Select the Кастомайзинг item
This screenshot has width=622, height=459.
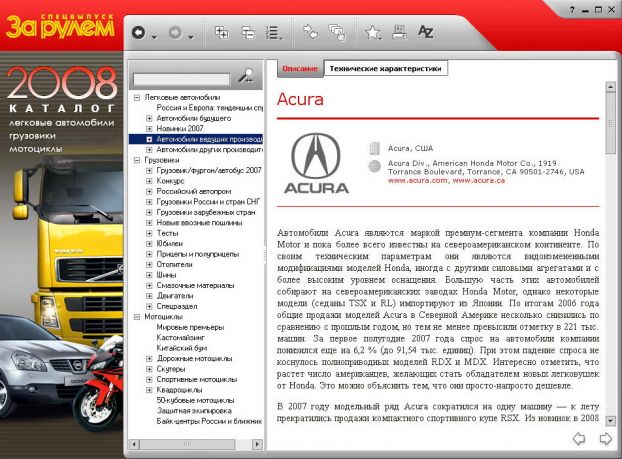(180, 338)
